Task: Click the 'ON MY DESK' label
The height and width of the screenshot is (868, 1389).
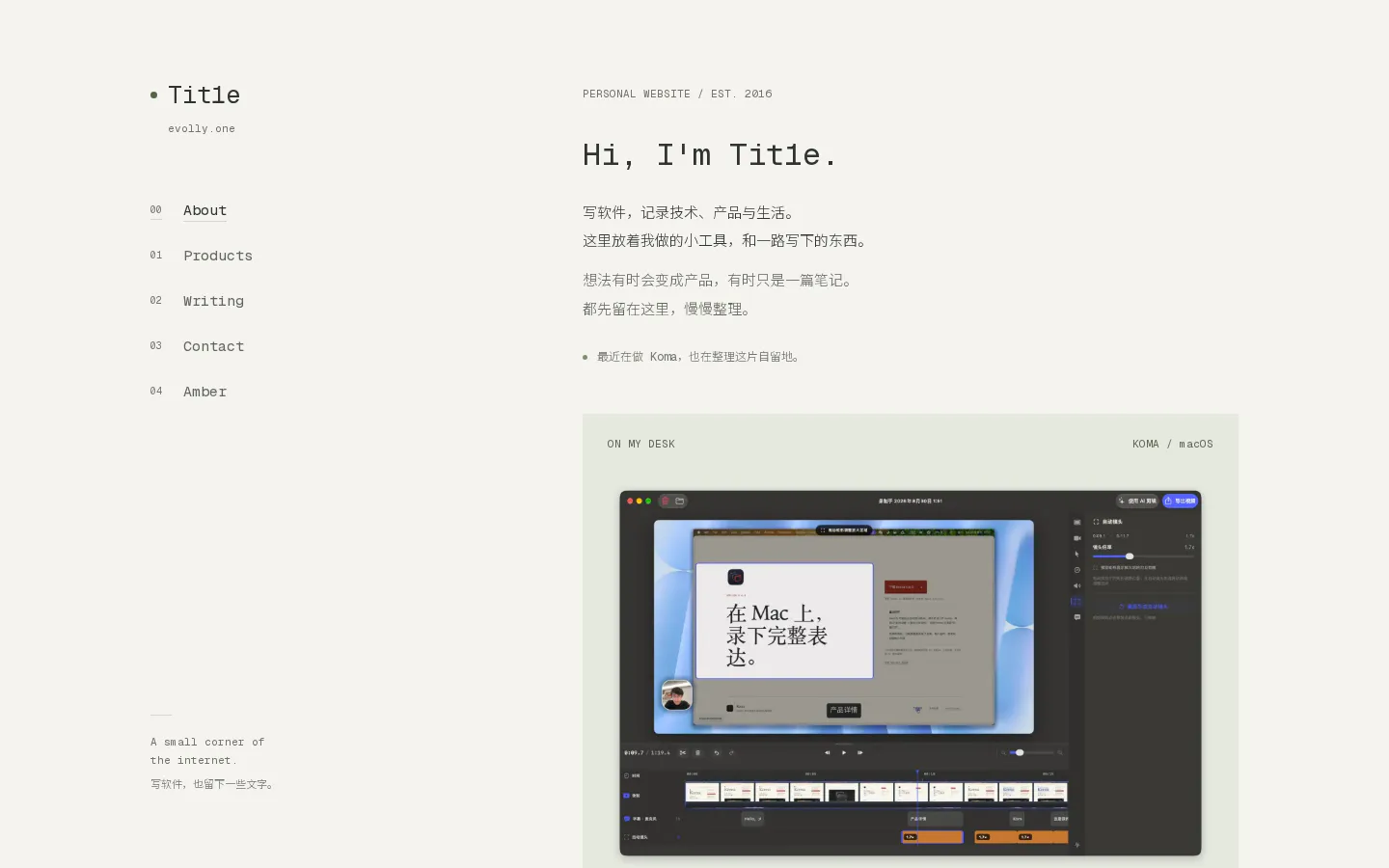Action: click(x=641, y=444)
